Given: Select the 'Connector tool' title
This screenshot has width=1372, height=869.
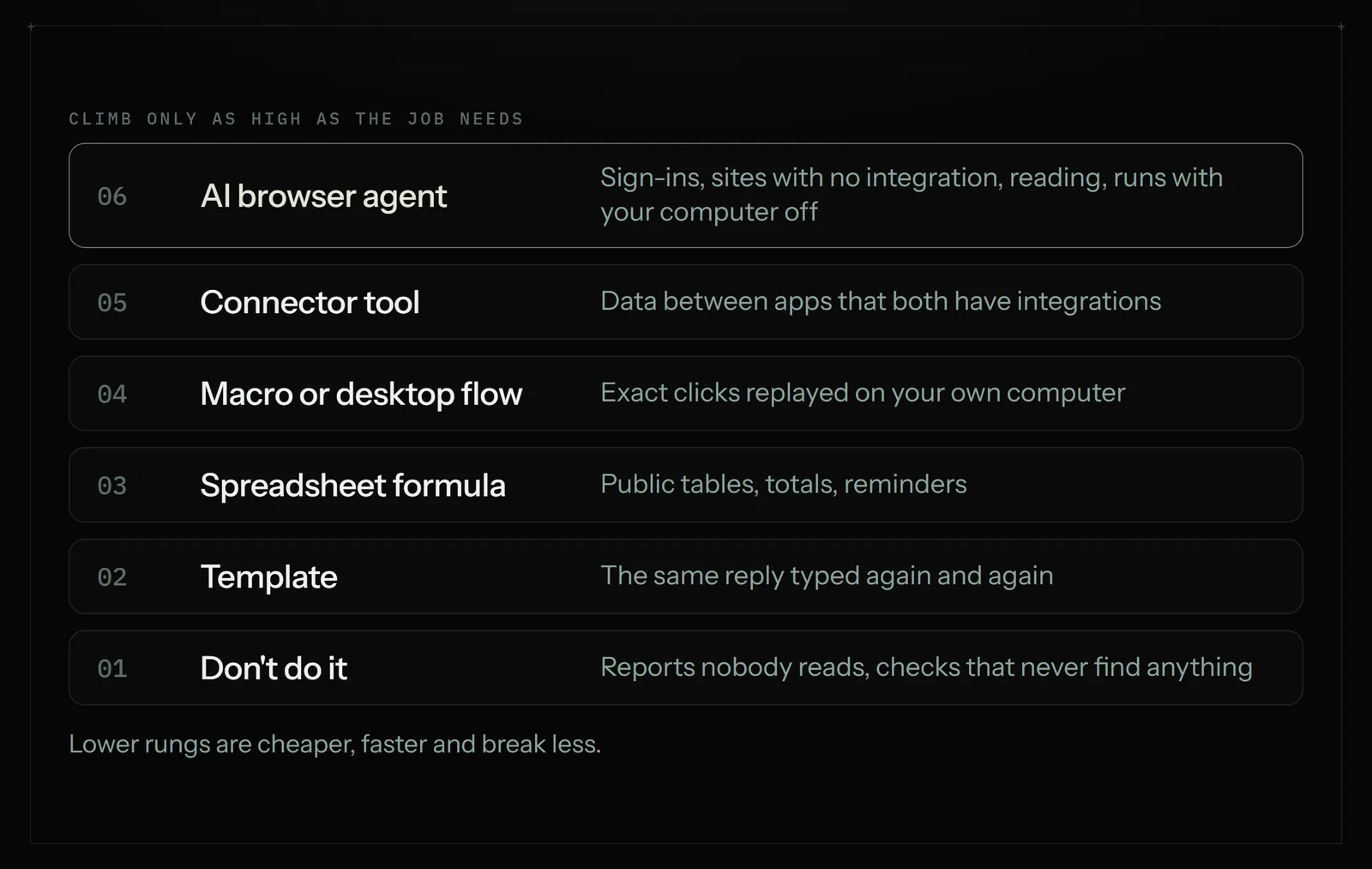Looking at the screenshot, I should [x=310, y=302].
